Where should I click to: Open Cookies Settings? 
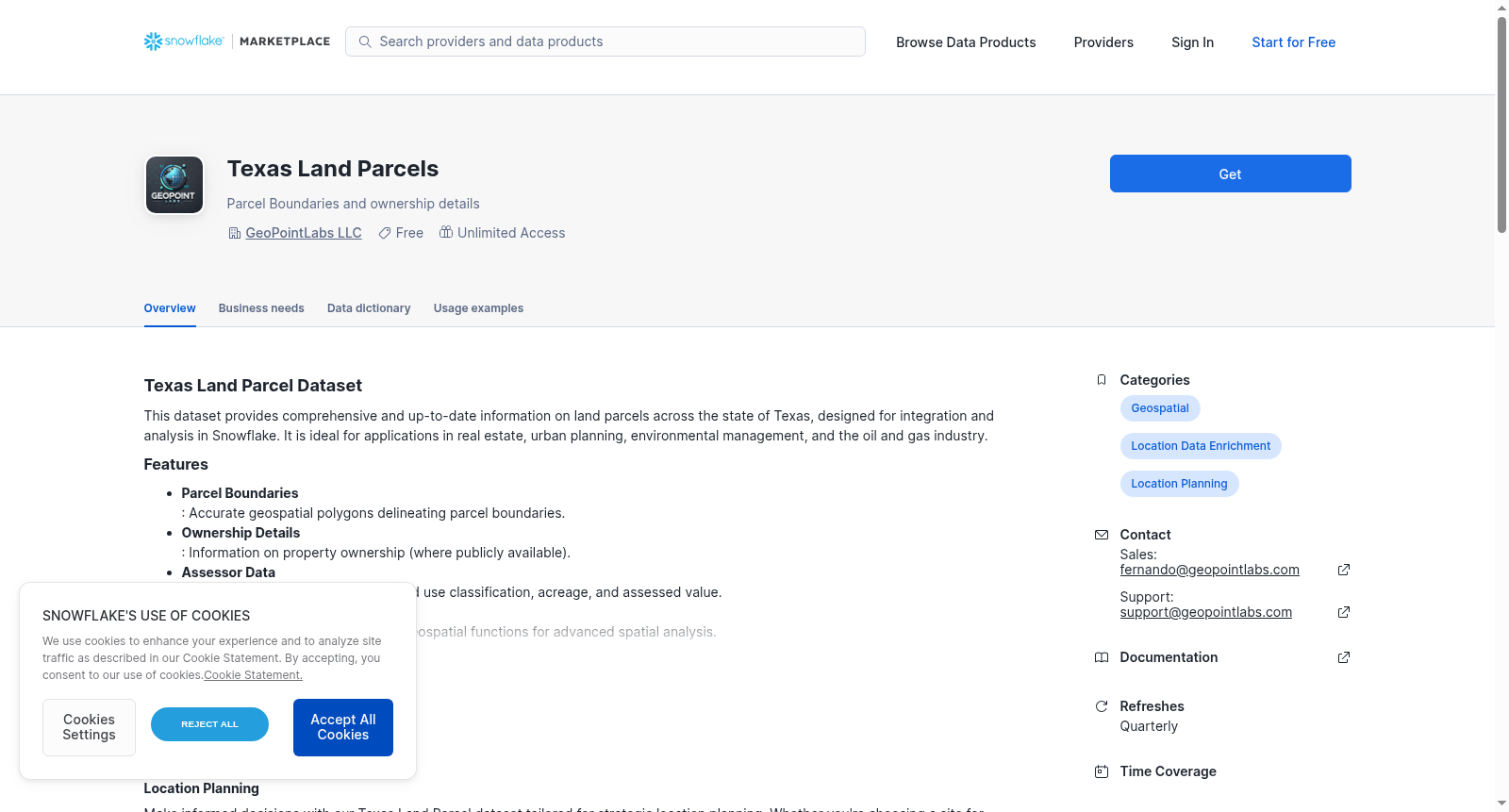pos(89,727)
